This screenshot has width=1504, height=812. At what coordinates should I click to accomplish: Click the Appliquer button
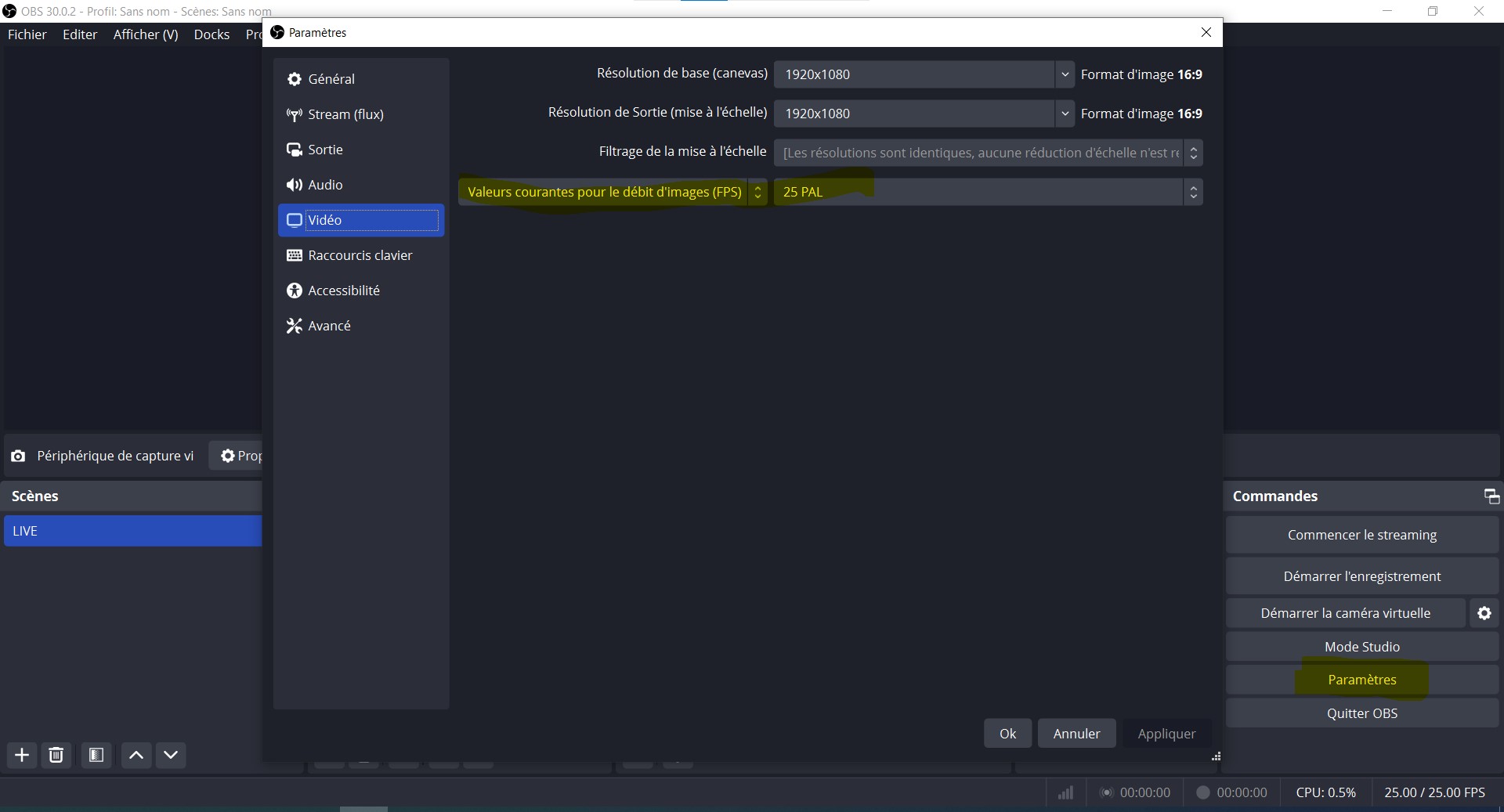tap(1166, 734)
